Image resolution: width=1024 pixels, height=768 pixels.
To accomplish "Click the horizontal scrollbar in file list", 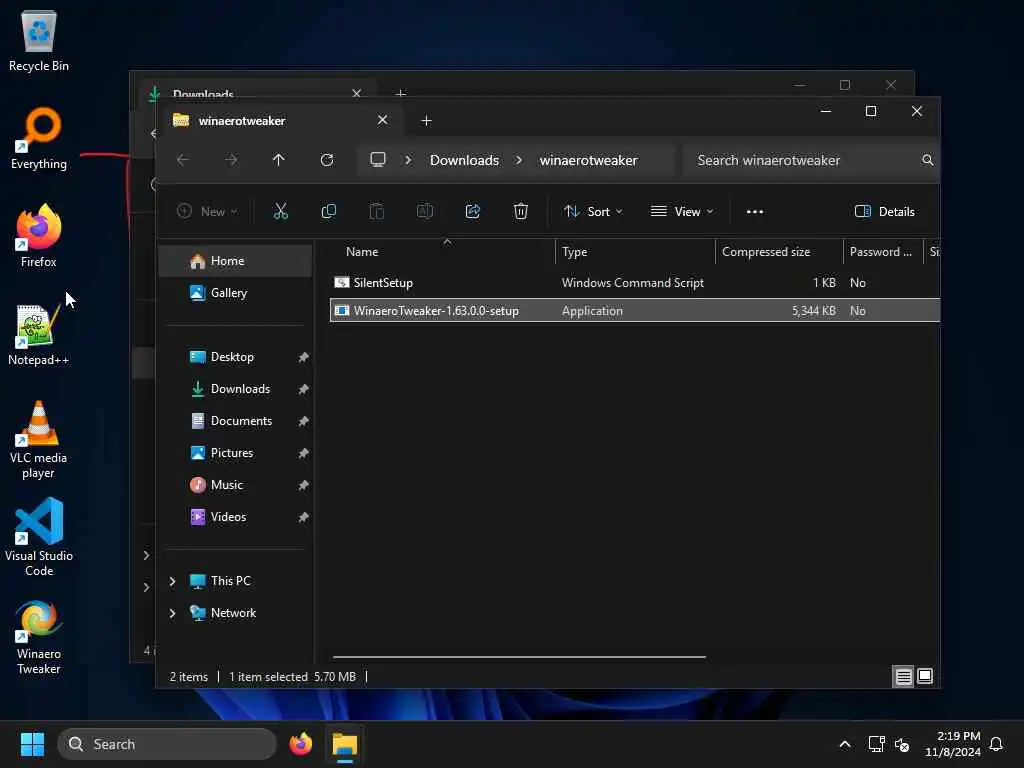I will pos(519,657).
